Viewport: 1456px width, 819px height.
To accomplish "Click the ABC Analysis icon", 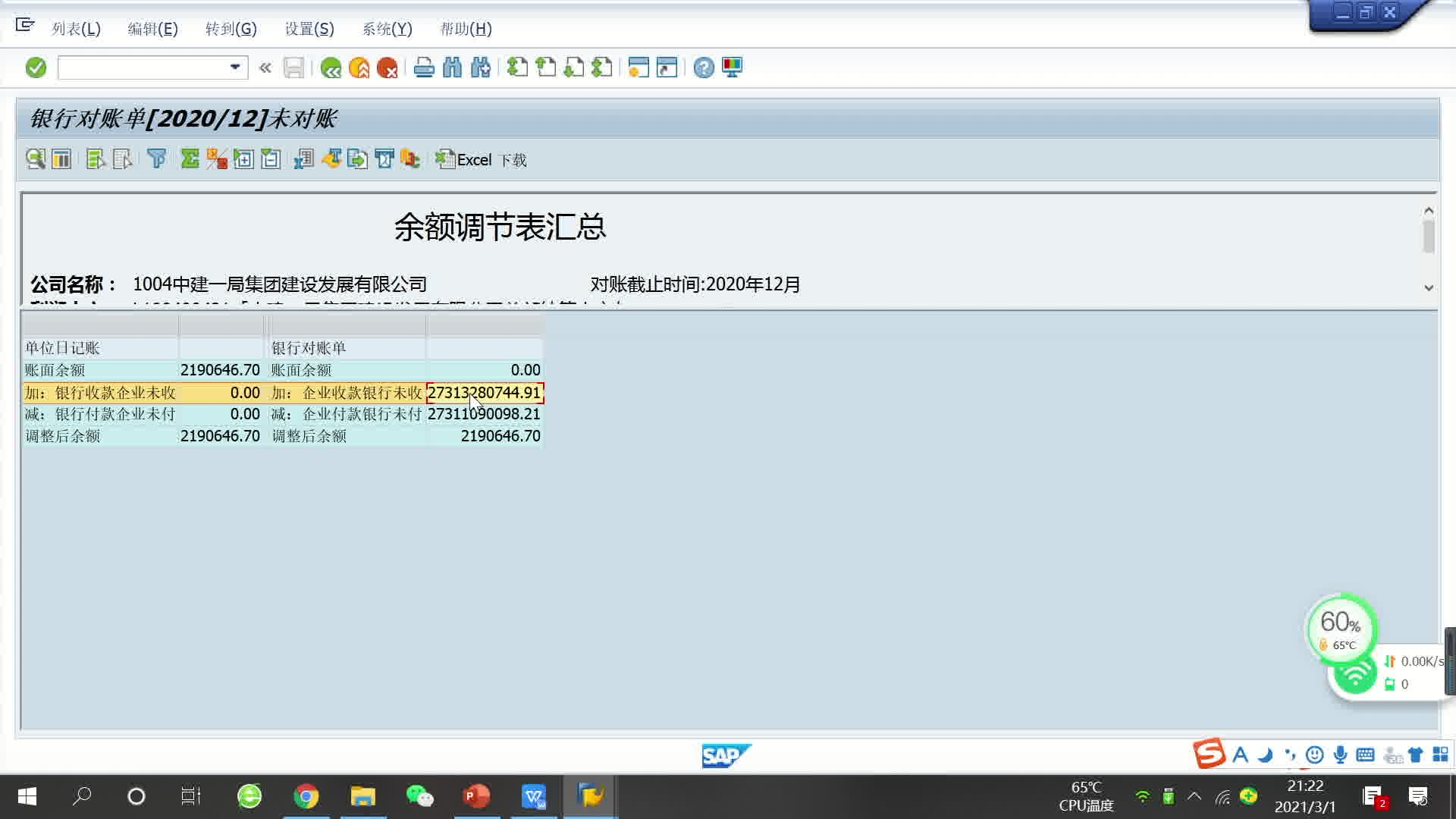I will 410,159.
